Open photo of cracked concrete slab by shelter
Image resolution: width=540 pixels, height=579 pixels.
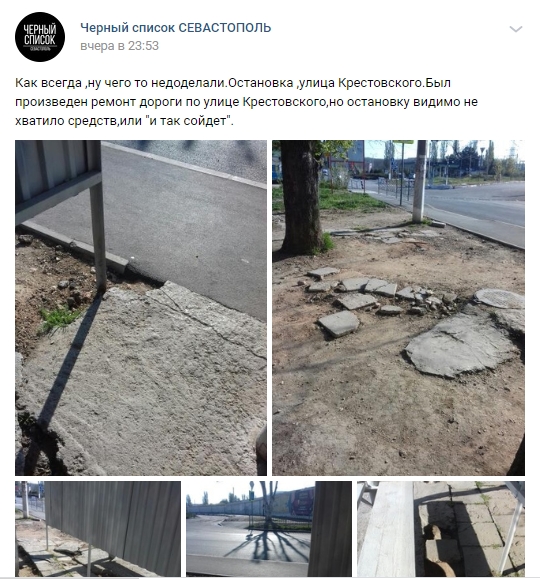pos(141,308)
